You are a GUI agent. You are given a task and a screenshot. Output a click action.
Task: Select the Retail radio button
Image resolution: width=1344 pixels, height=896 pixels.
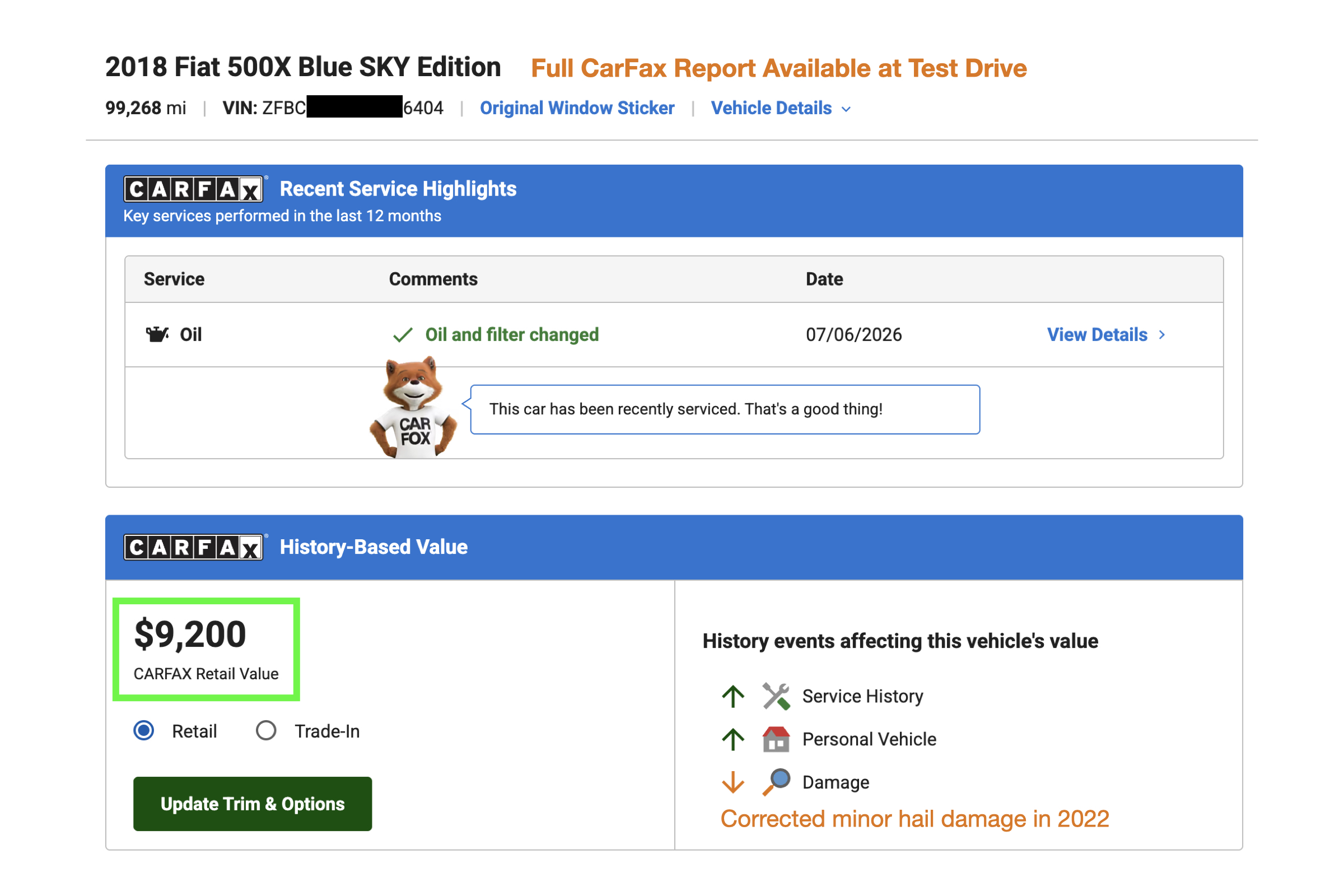pyautogui.click(x=144, y=731)
